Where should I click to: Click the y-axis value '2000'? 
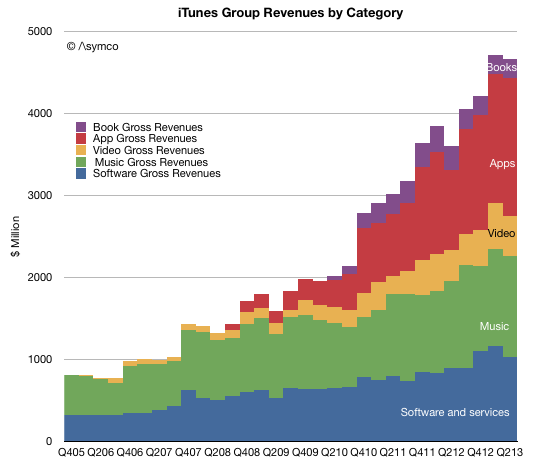[x=40, y=277]
